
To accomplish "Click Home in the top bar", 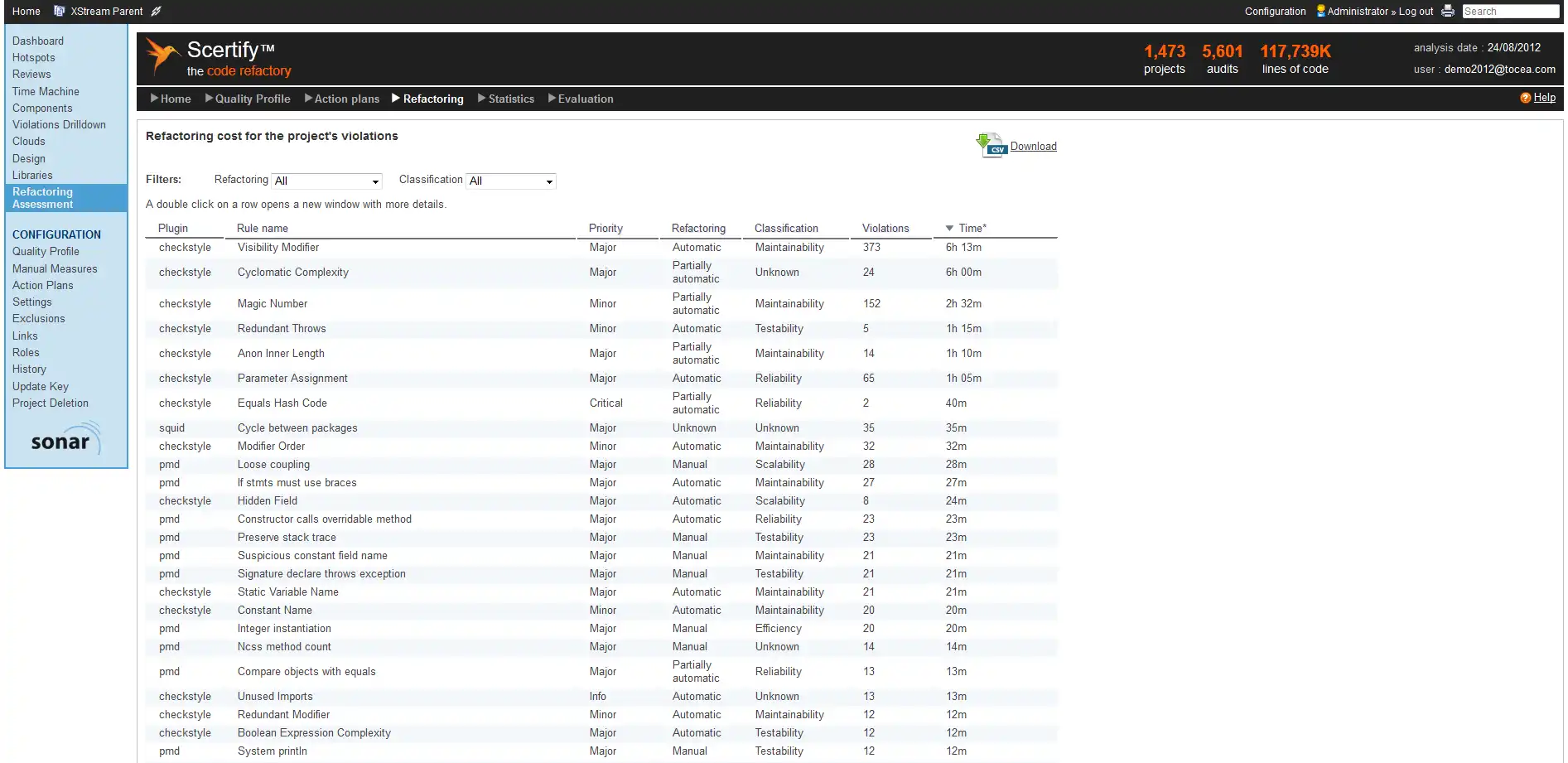I will 27,11.
